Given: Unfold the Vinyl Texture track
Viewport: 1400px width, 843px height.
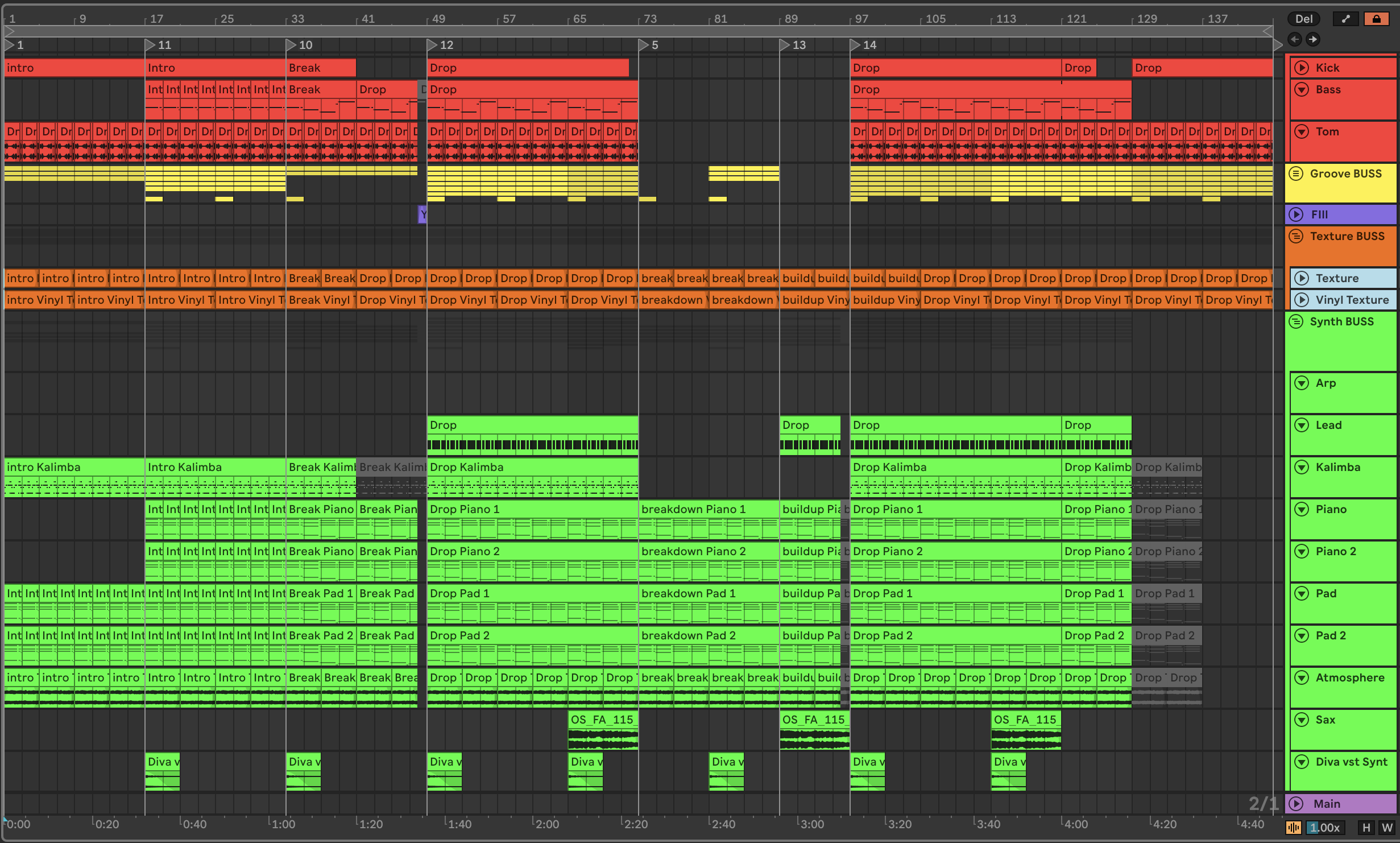Looking at the screenshot, I should pos(1301,300).
